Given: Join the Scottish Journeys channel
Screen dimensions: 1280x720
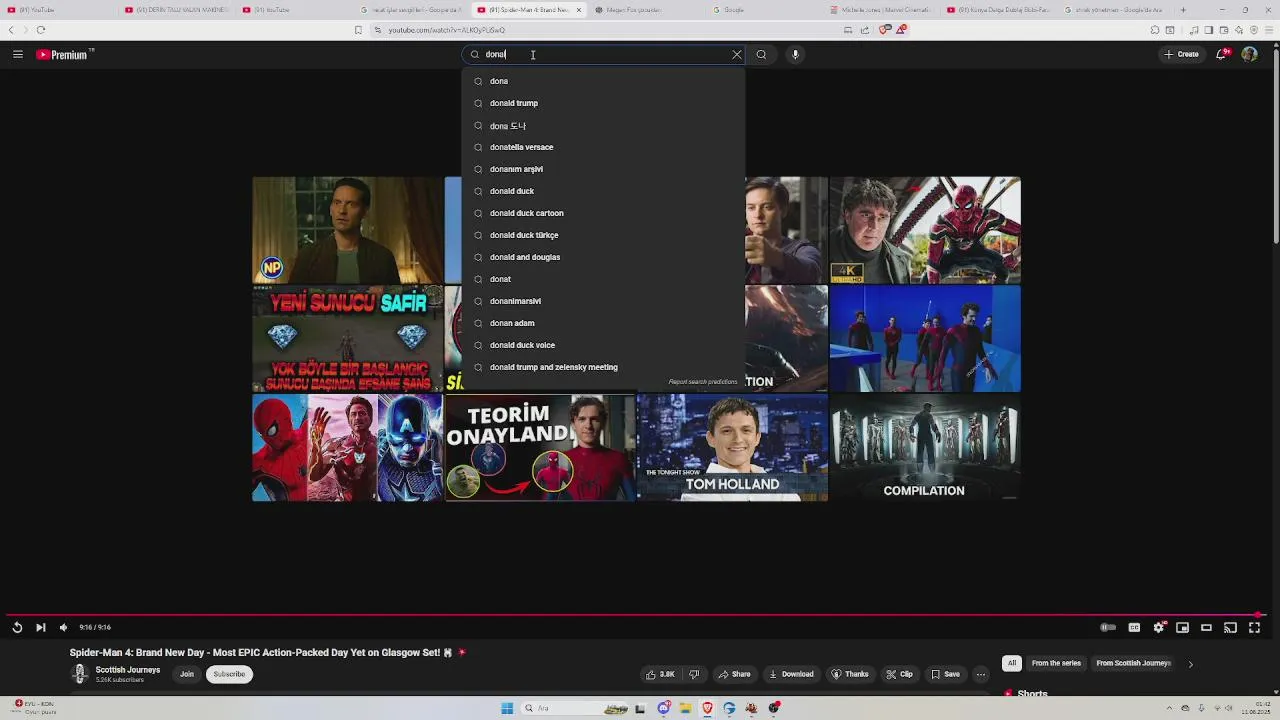Looking at the screenshot, I should click(186, 674).
